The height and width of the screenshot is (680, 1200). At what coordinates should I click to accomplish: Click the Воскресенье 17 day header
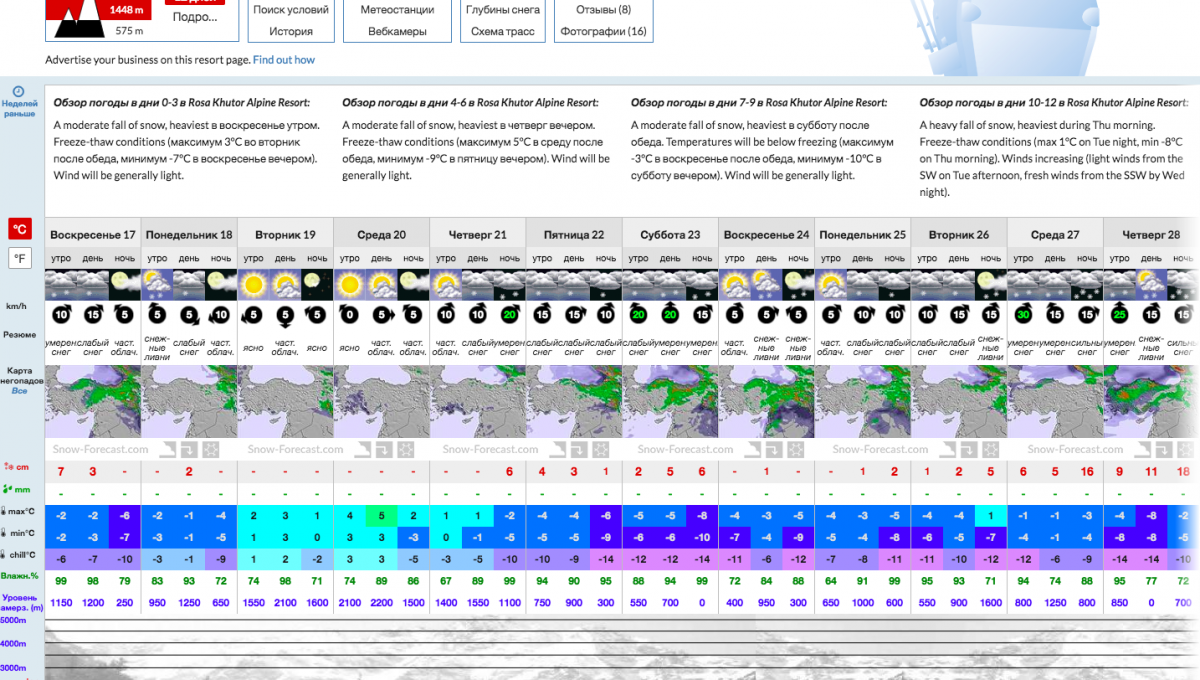coord(93,235)
